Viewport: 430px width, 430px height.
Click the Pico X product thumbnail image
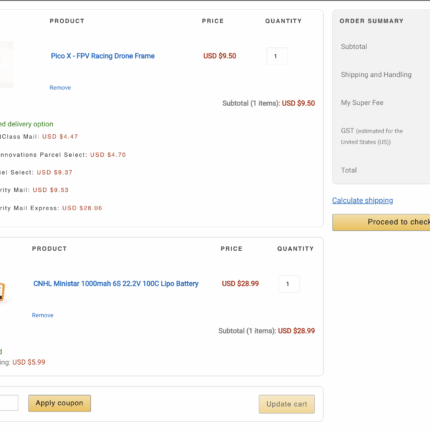(6, 64)
